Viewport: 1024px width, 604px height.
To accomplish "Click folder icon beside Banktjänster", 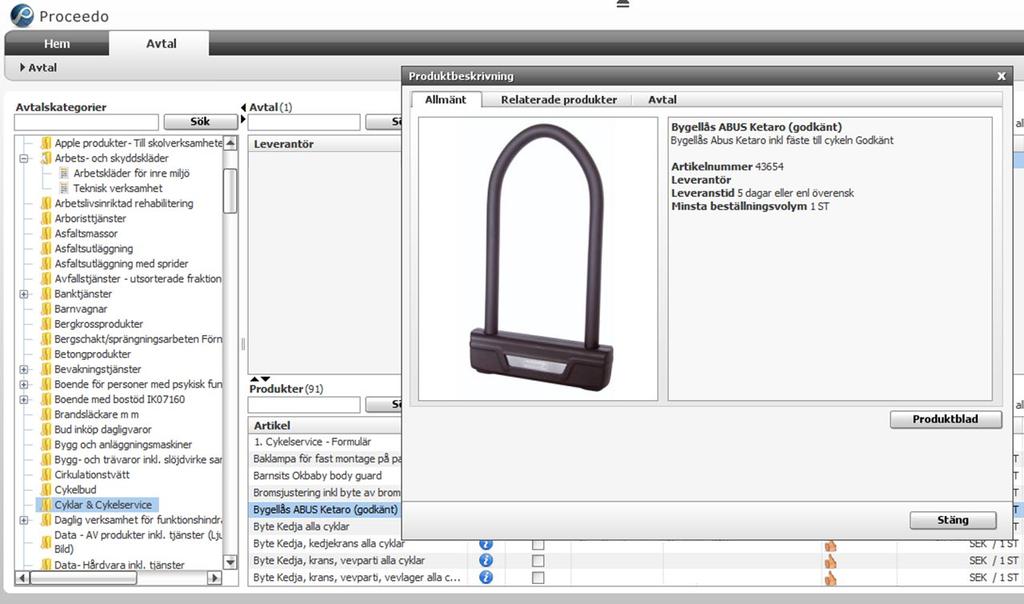I will pyautogui.click(x=46, y=294).
